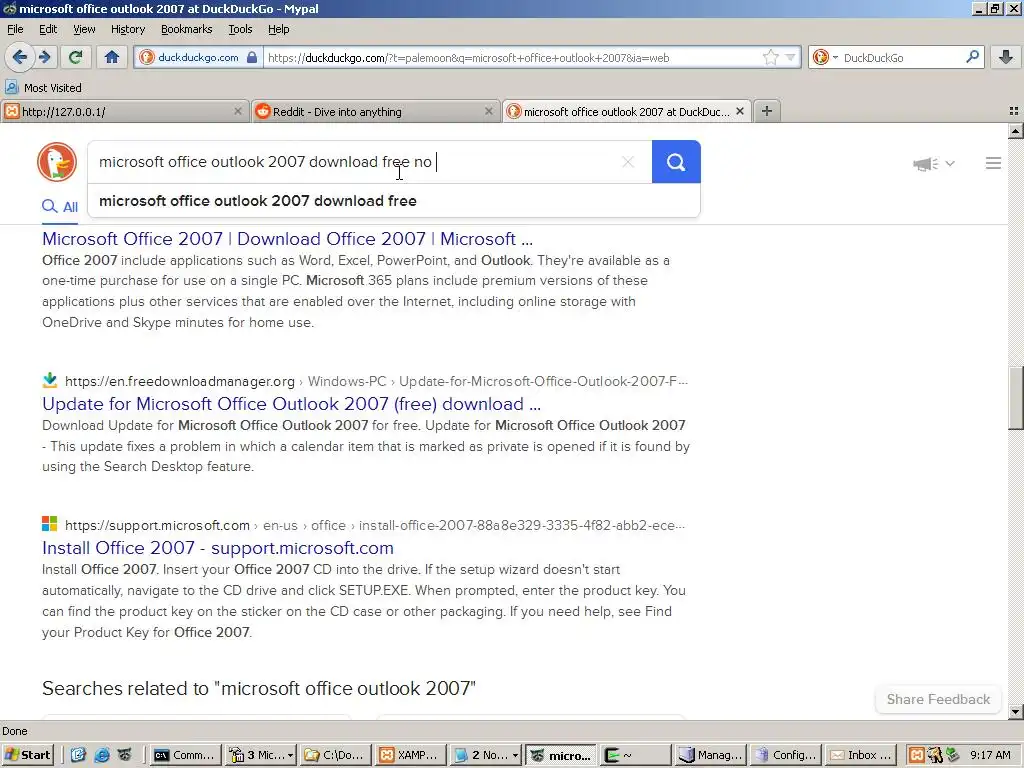Switch to the XAMPP taskbar window

[411, 755]
